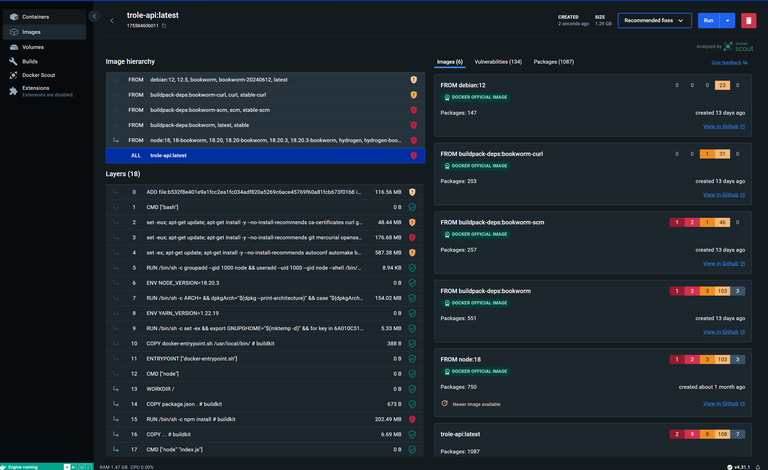This screenshot has height=470, width=768.
Task: Open Images in the sidebar
Action: tap(44, 32)
